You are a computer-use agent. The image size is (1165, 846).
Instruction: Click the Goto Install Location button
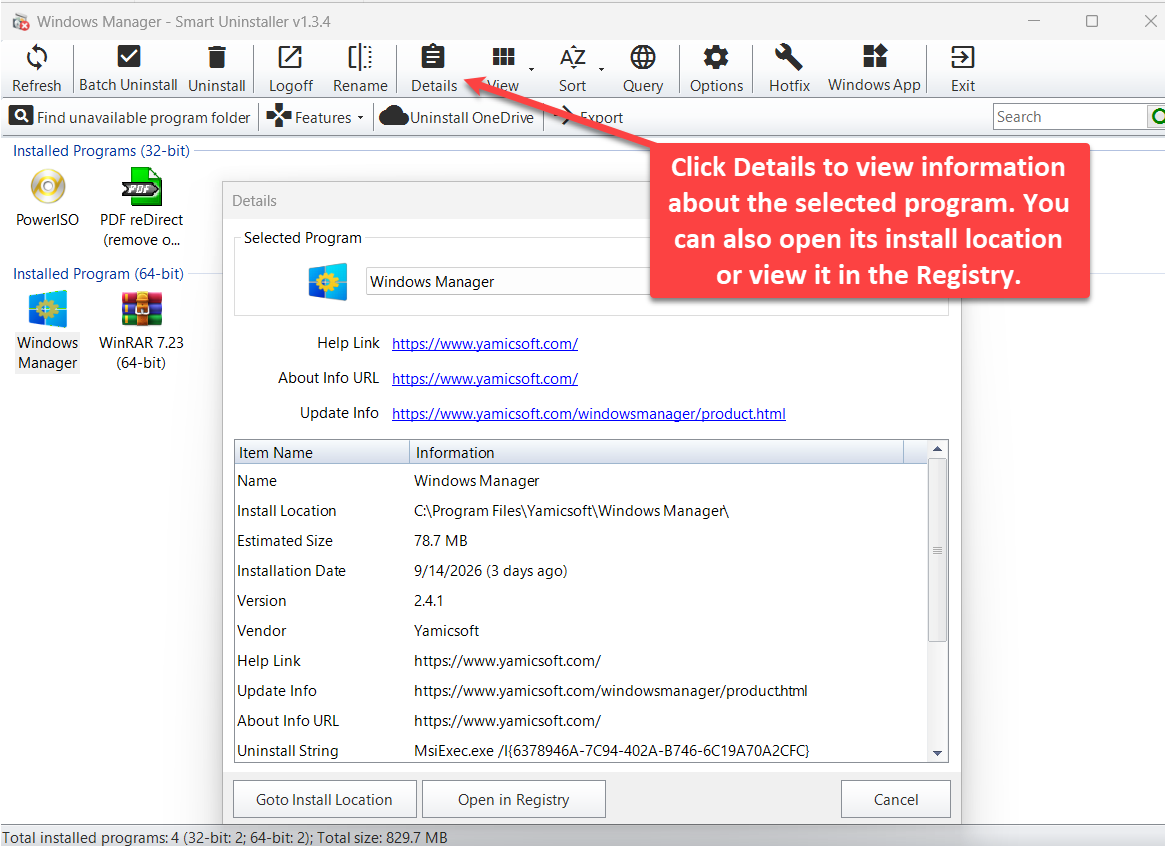tap(325, 799)
